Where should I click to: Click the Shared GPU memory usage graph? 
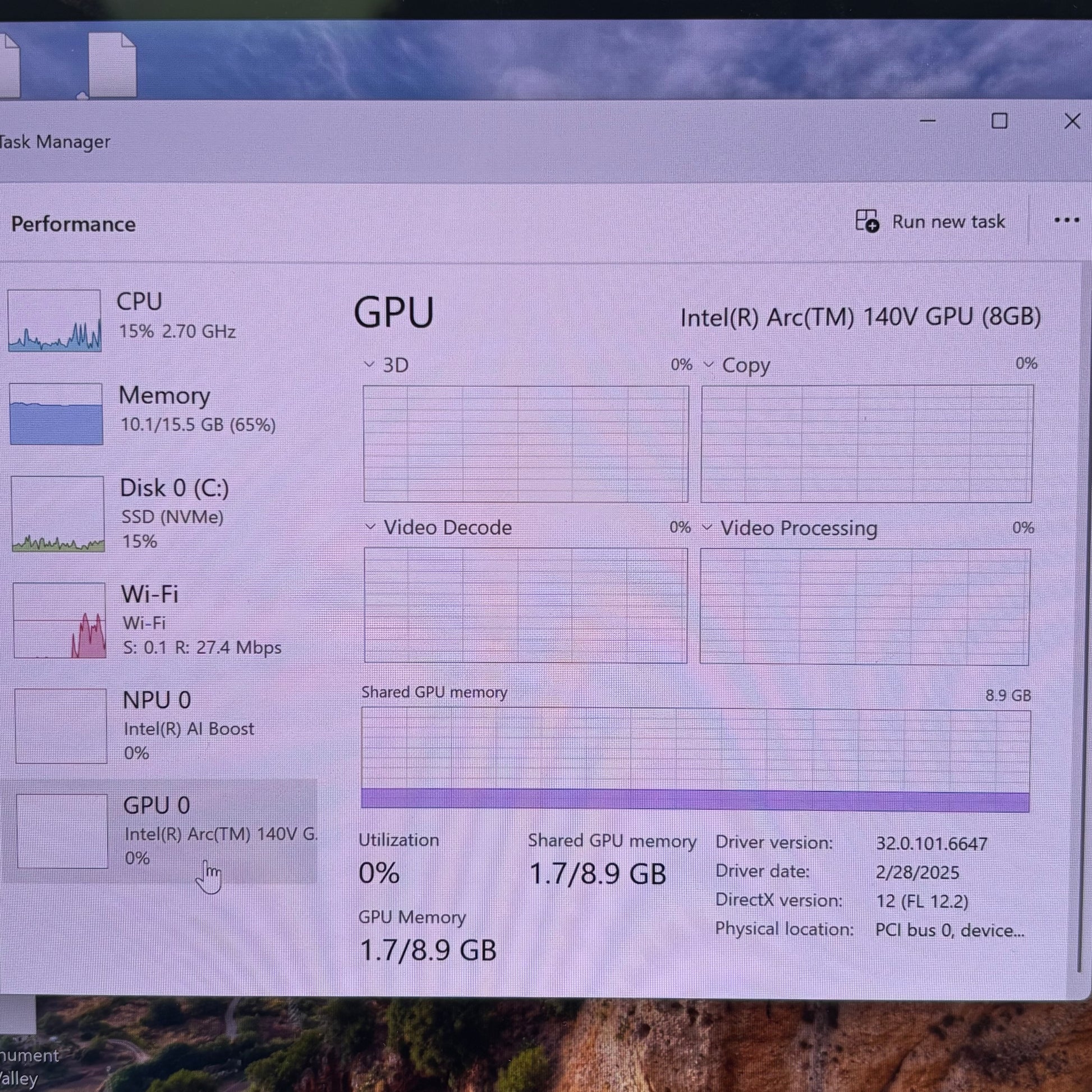tap(695, 760)
